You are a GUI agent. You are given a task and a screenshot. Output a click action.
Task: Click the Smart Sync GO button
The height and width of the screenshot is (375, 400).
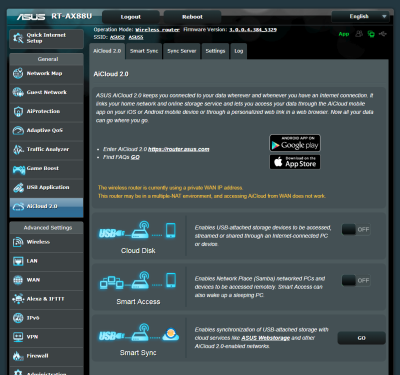(362, 338)
